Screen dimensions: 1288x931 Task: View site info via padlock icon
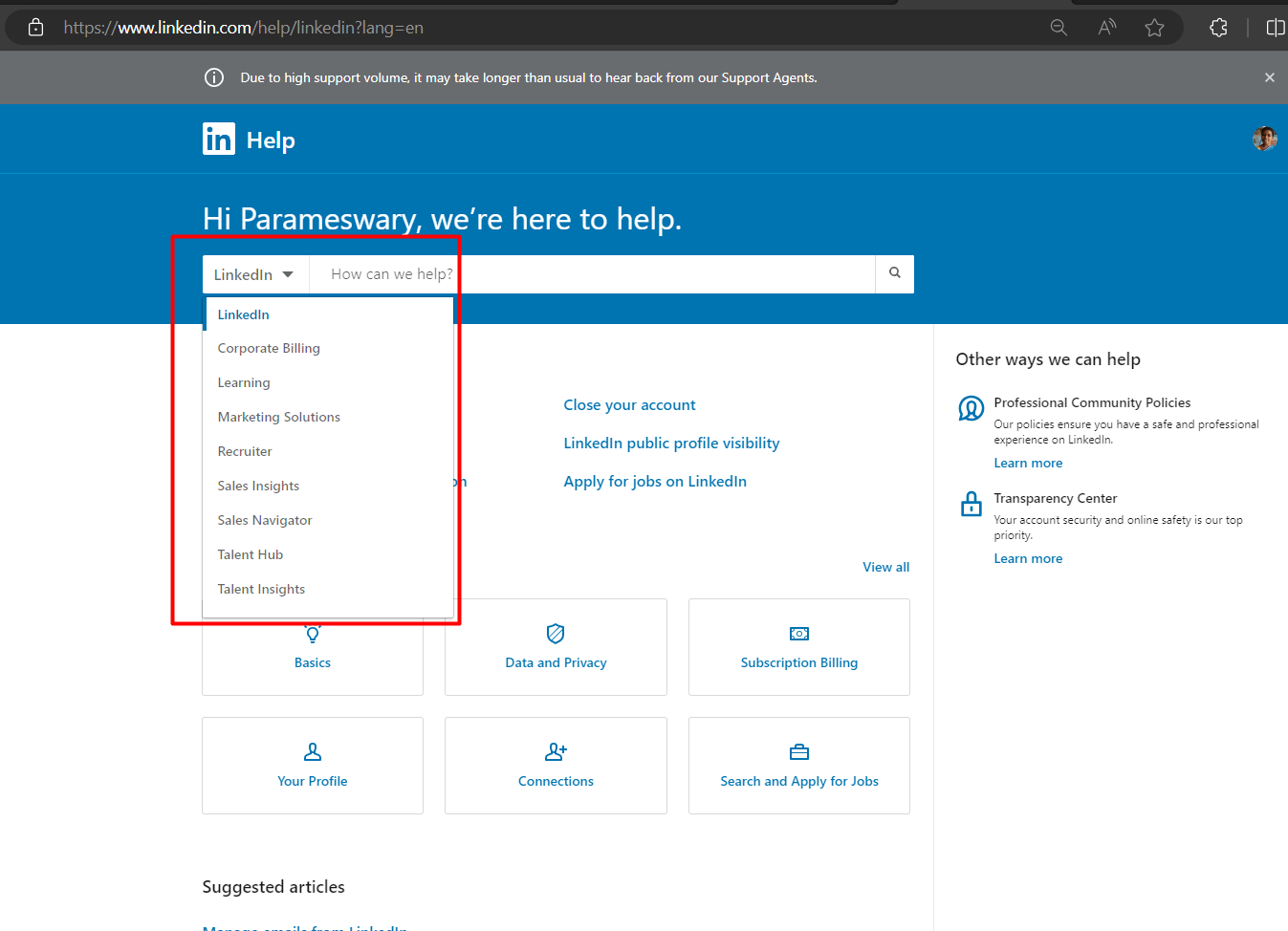36,28
